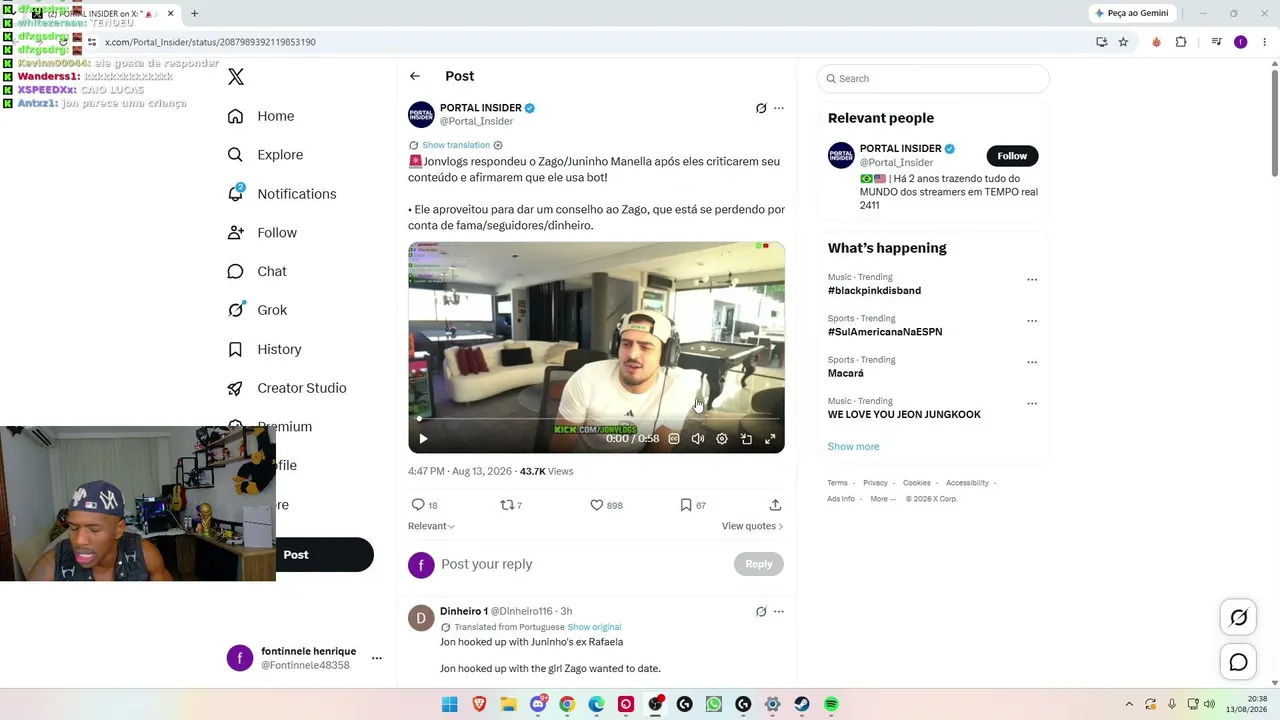This screenshot has height=720, width=1280.
Task: Follow PORTAL INSIDER from Relevant people
Action: click(x=1012, y=156)
